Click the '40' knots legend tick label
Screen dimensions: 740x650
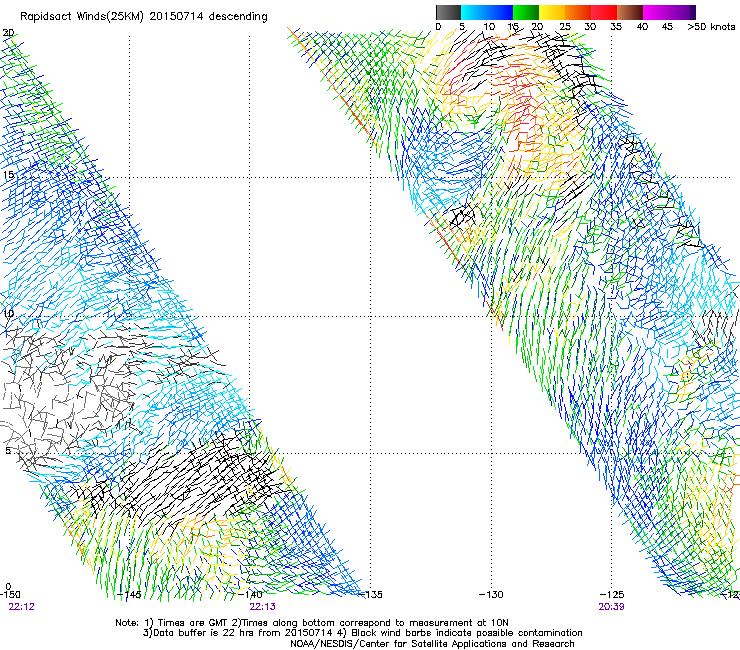click(x=642, y=27)
